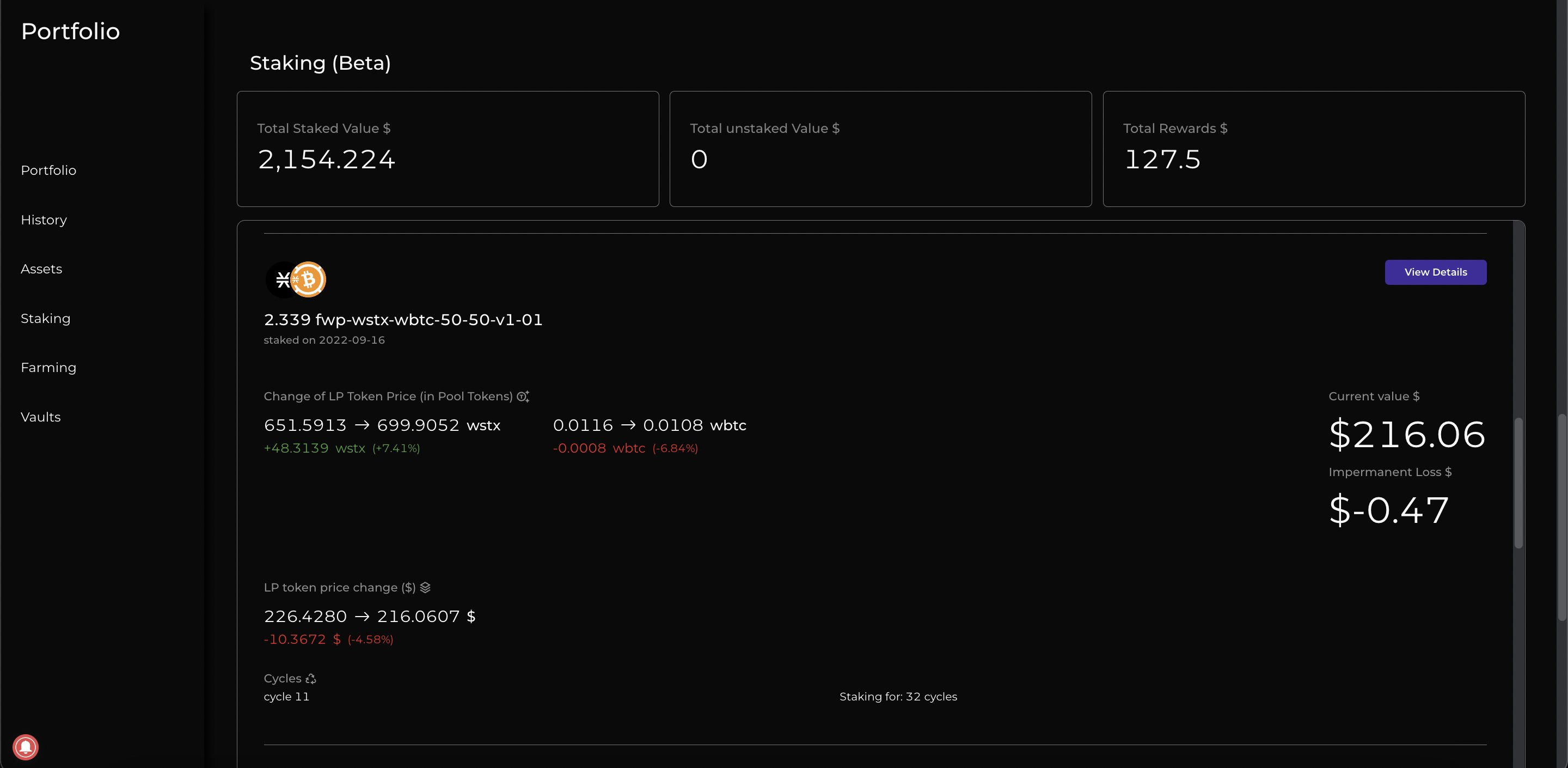Open the View Details button
The height and width of the screenshot is (768, 1568).
[x=1435, y=272]
